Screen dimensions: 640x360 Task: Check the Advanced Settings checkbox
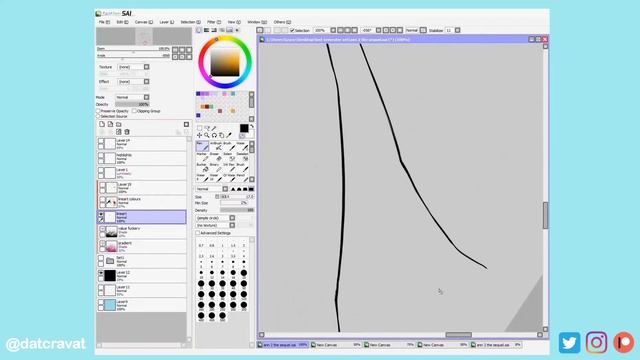click(x=198, y=233)
